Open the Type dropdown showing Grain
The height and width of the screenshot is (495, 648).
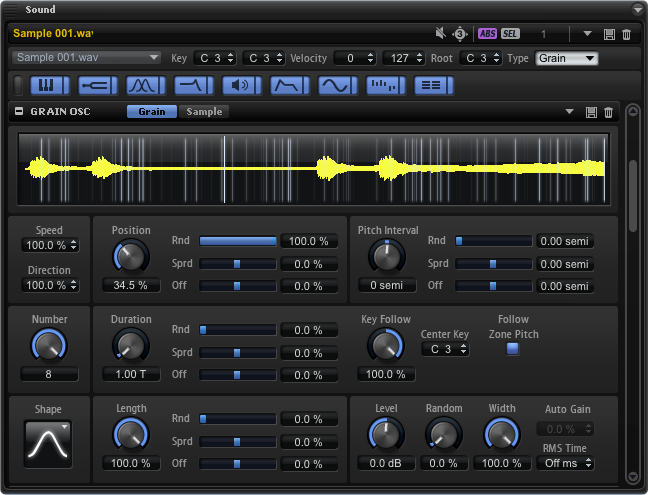(567, 58)
